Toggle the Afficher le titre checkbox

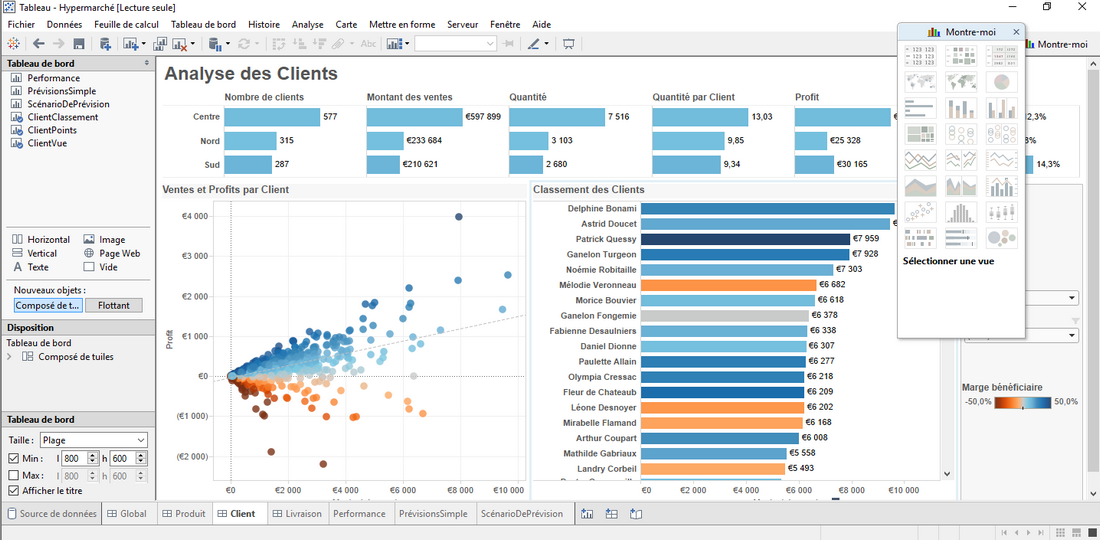coord(13,491)
